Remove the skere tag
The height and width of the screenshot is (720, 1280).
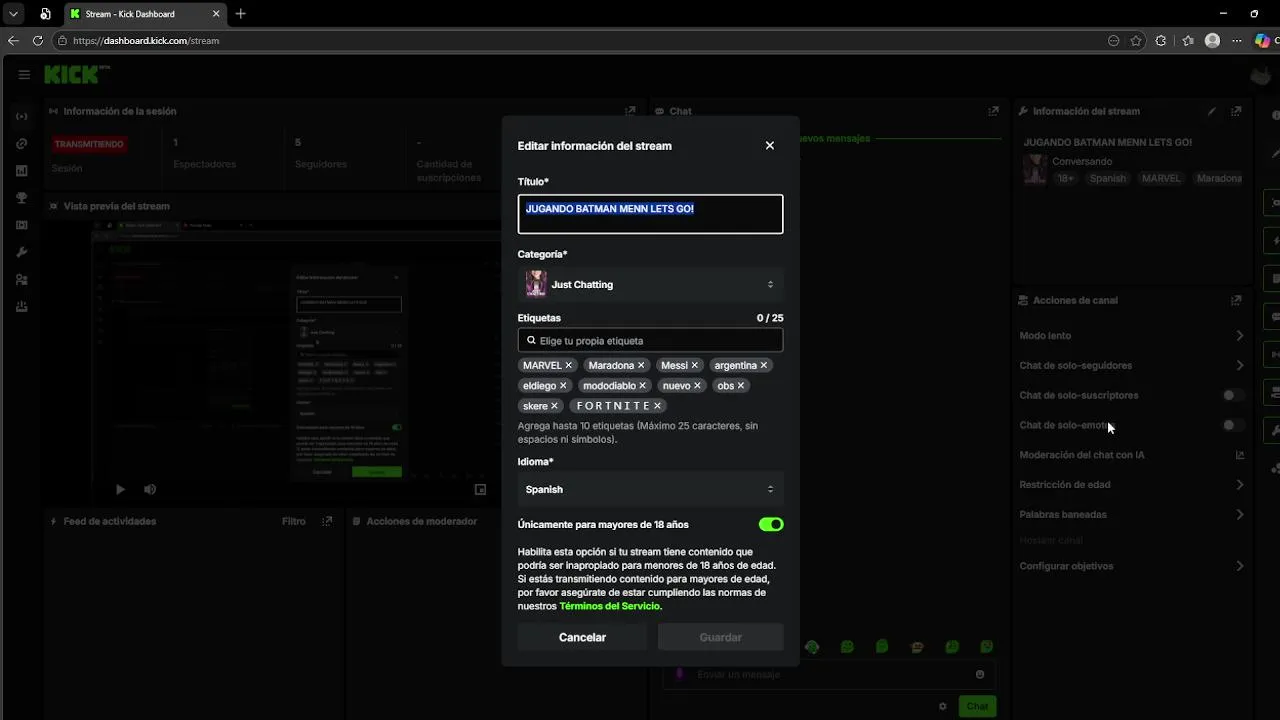click(555, 406)
